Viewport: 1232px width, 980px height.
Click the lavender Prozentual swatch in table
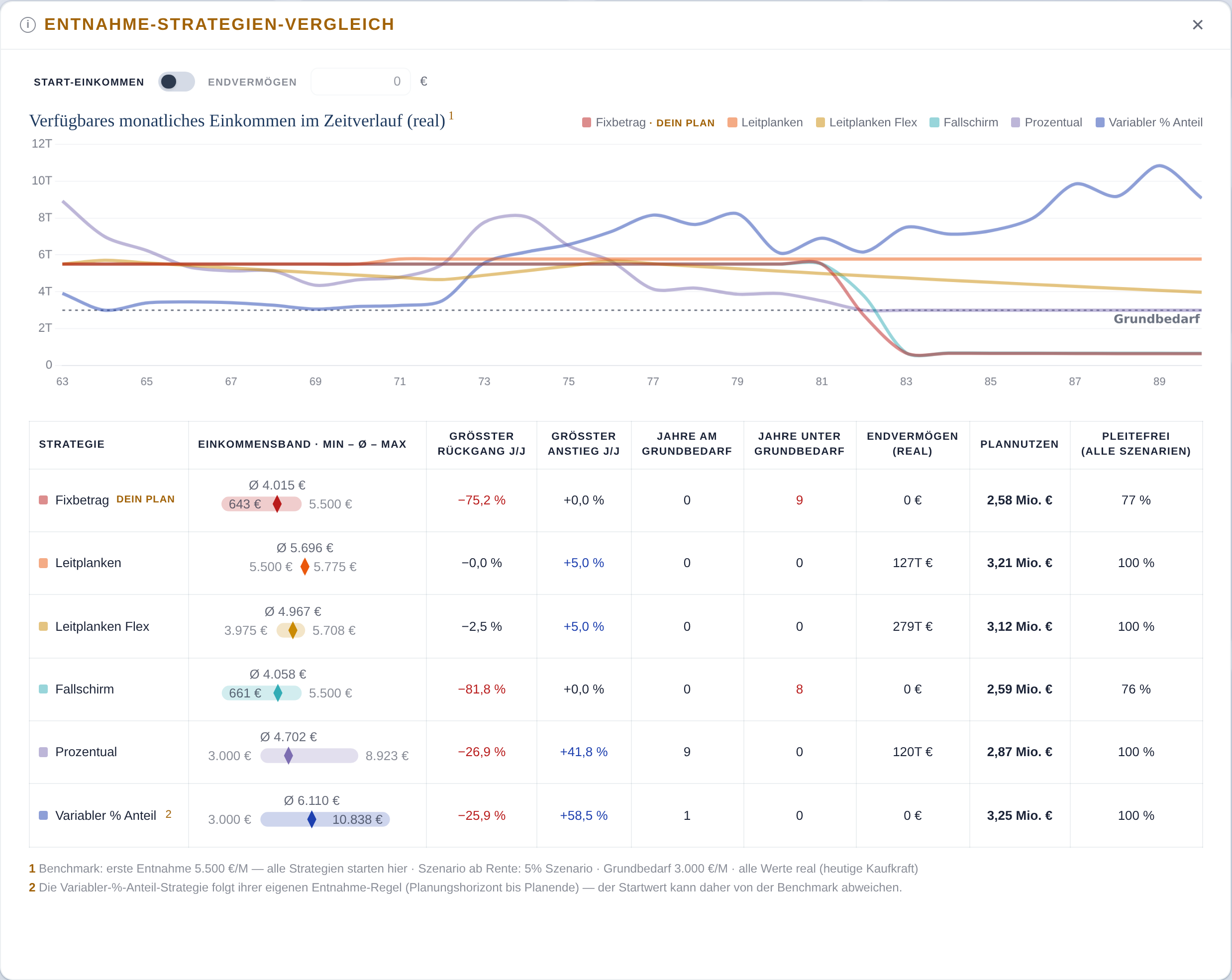click(x=43, y=752)
